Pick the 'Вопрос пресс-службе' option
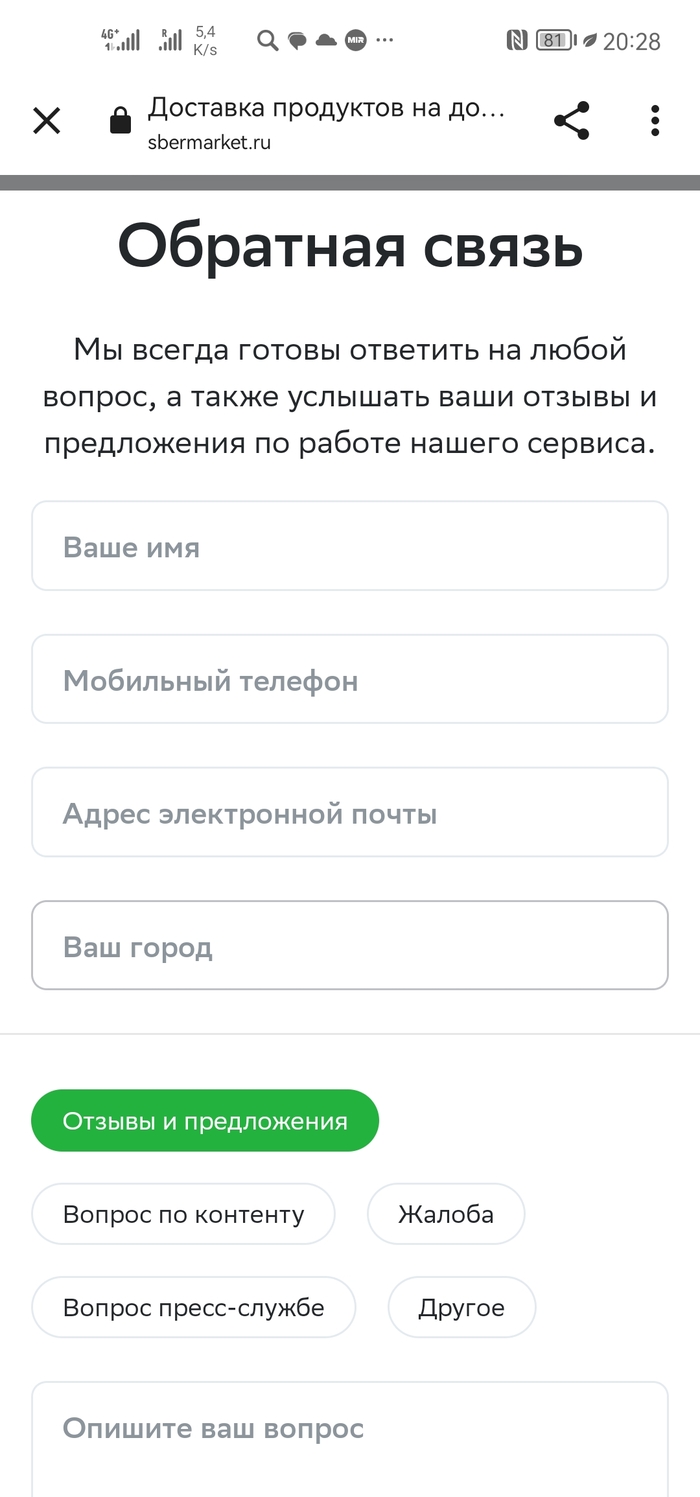Screen dimensions: 700x1497 (193, 1307)
